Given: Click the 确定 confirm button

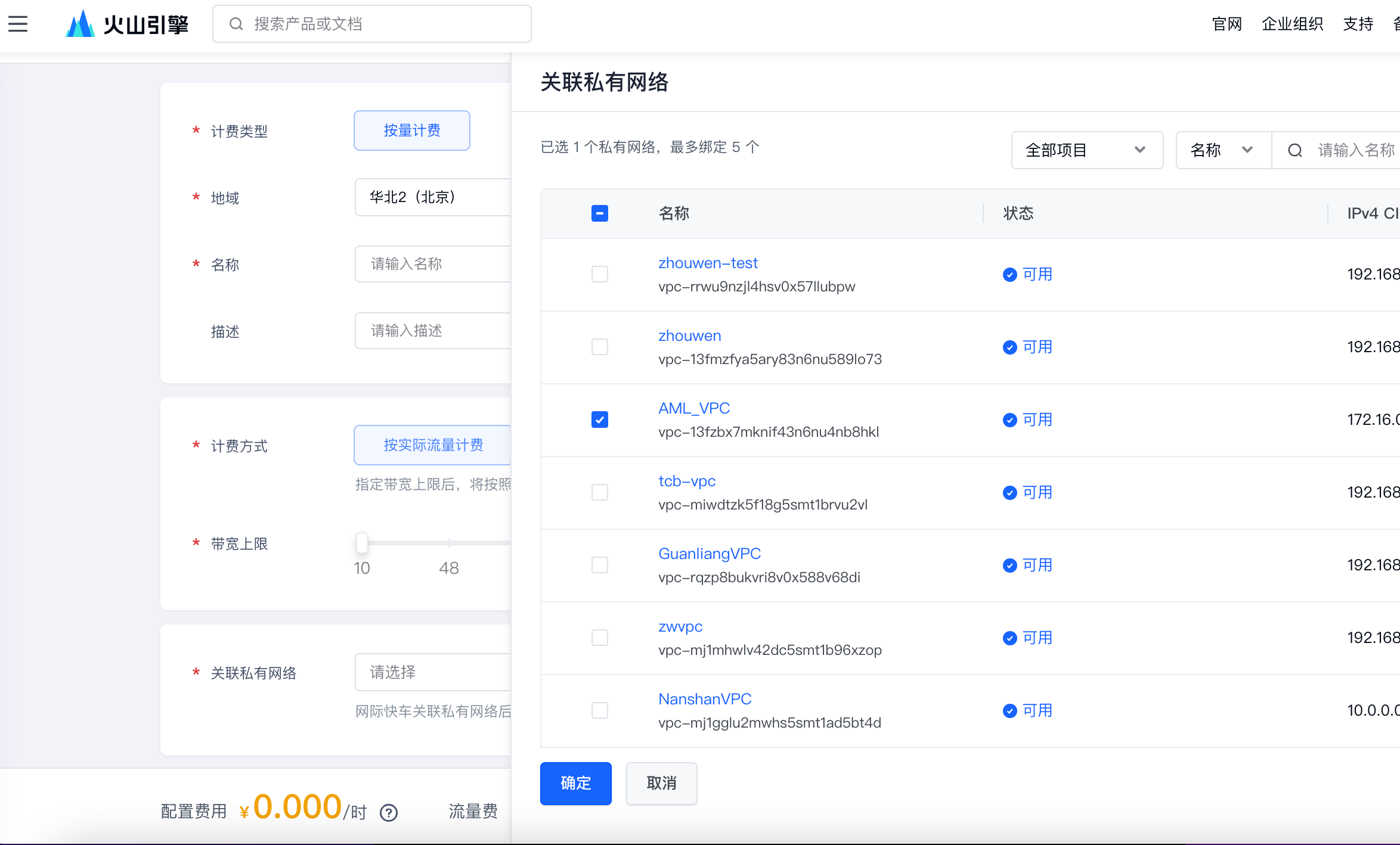Looking at the screenshot, I should tap(575, 783).
